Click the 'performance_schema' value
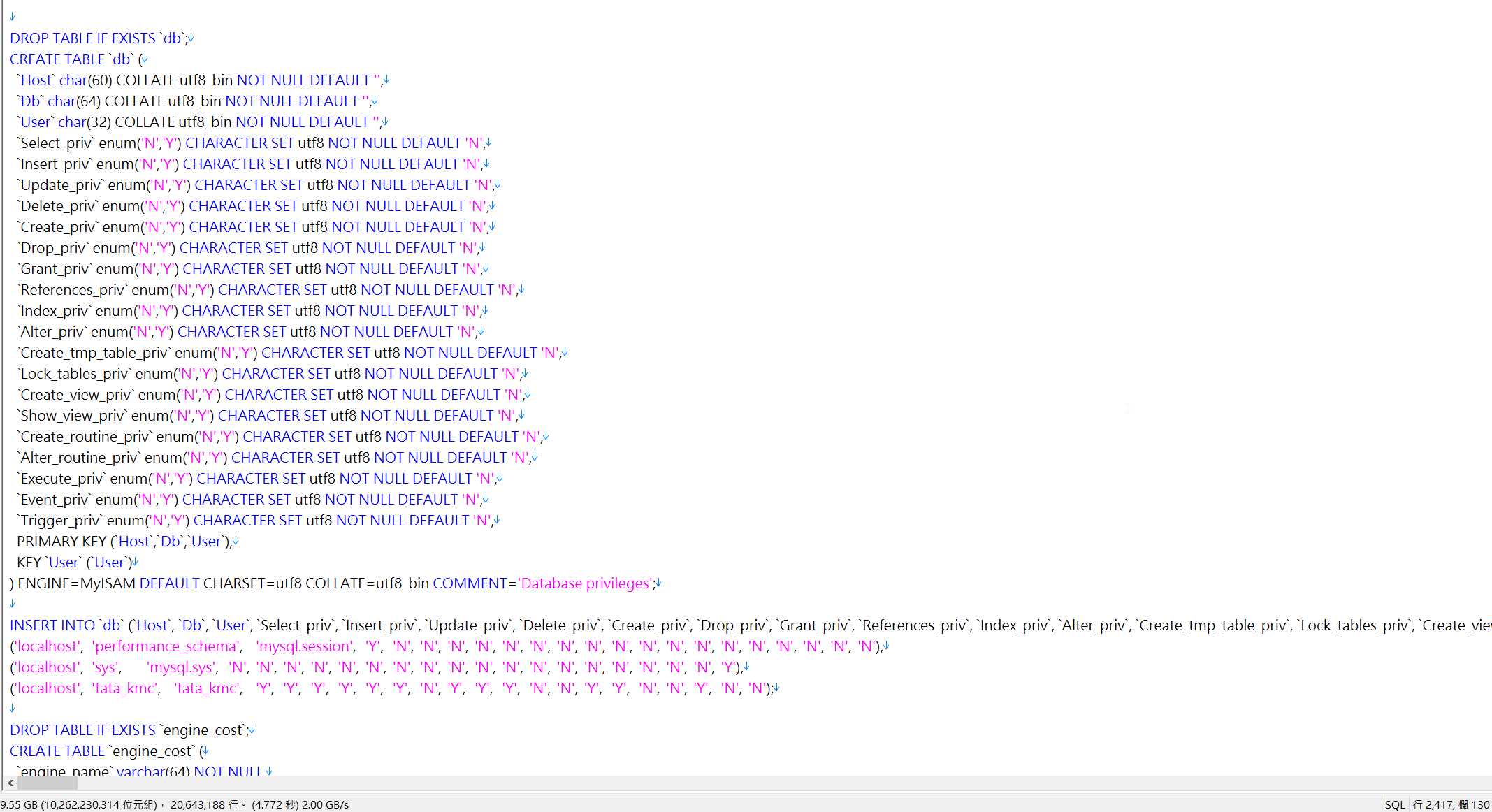This screenshot has width=1492, height=812. pyautogui.click(x=166, y=646)
